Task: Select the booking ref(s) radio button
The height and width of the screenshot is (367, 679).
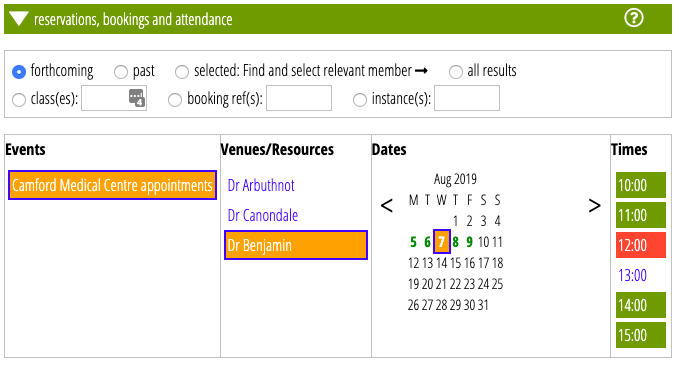Action: pyautogui.click(x=175, y=100)
